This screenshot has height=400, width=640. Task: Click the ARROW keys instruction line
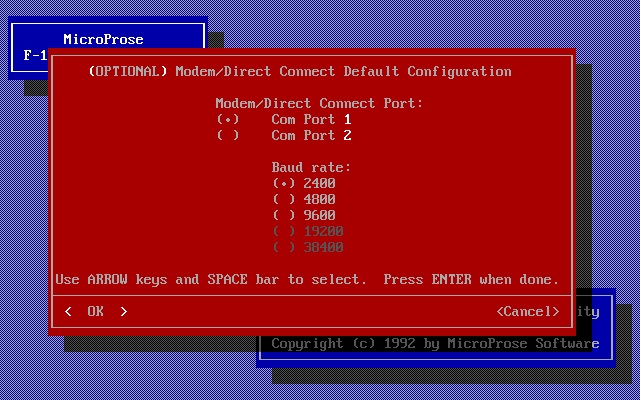pyautogui.click(x=210, y=279)
